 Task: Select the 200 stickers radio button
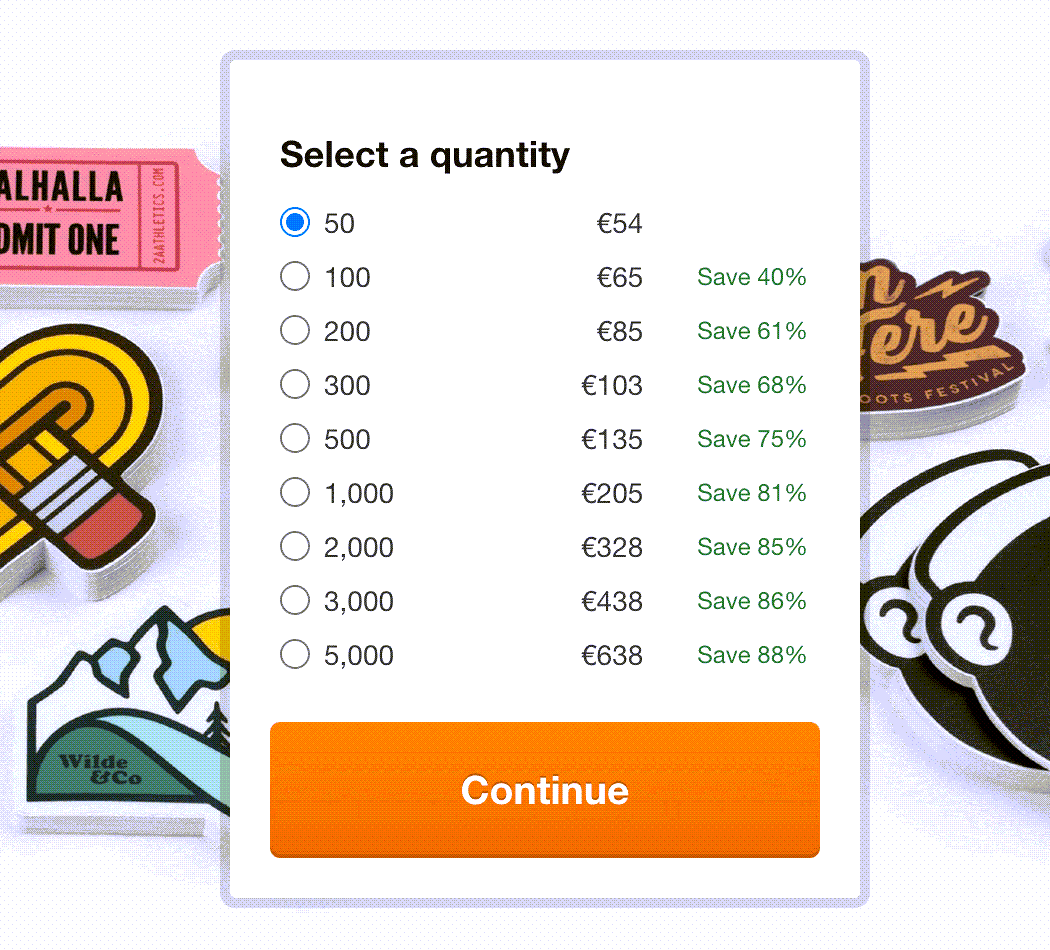[295, 330]
